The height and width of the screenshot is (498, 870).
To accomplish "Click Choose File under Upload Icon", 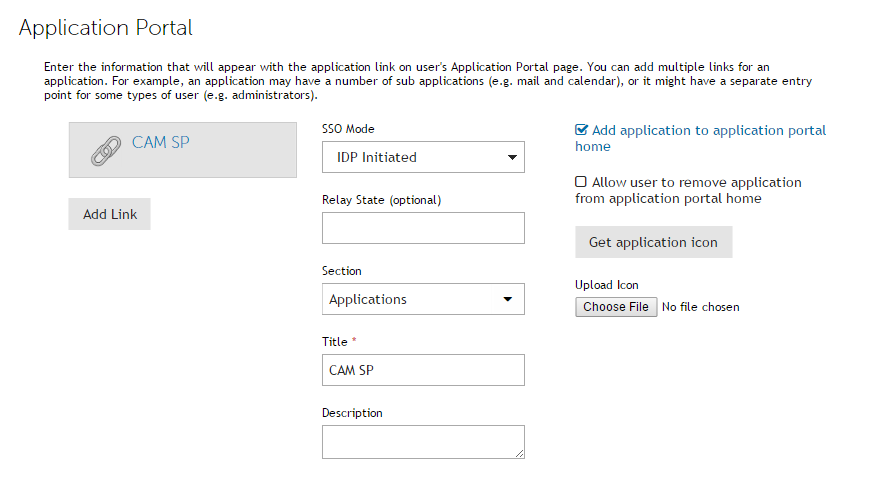I will click(616, 307).
